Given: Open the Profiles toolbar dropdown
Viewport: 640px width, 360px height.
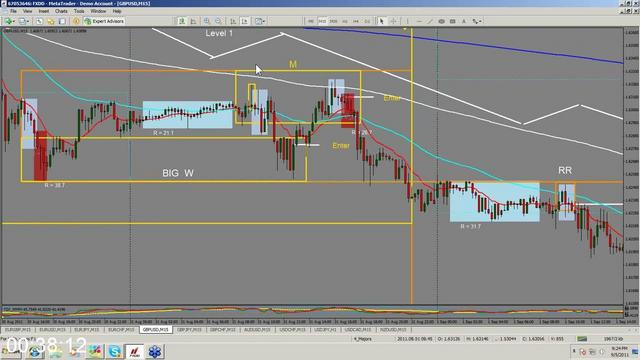Looking at the screenshot, I should [23, 21].
